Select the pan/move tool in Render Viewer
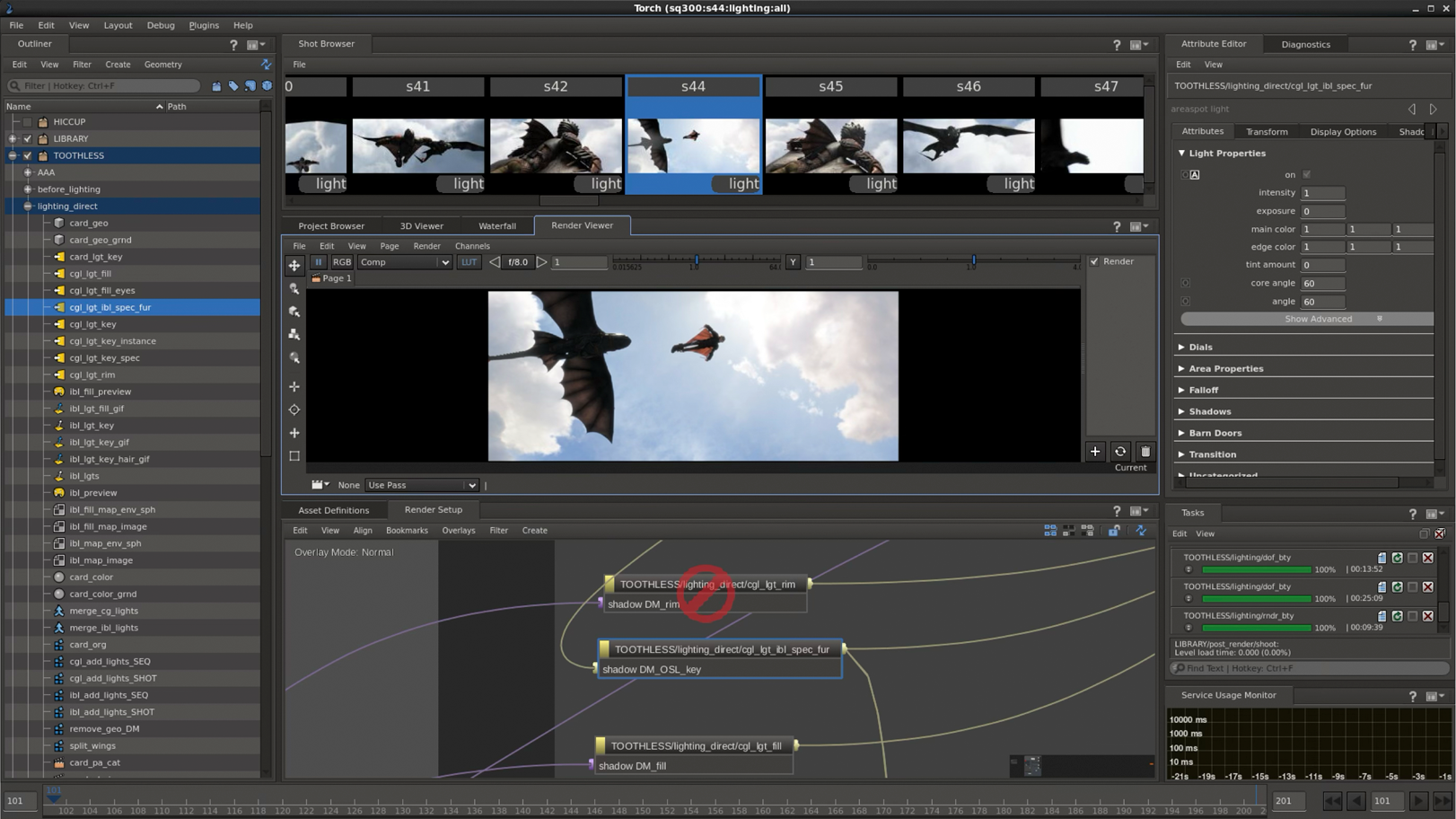 coord(294,265)
